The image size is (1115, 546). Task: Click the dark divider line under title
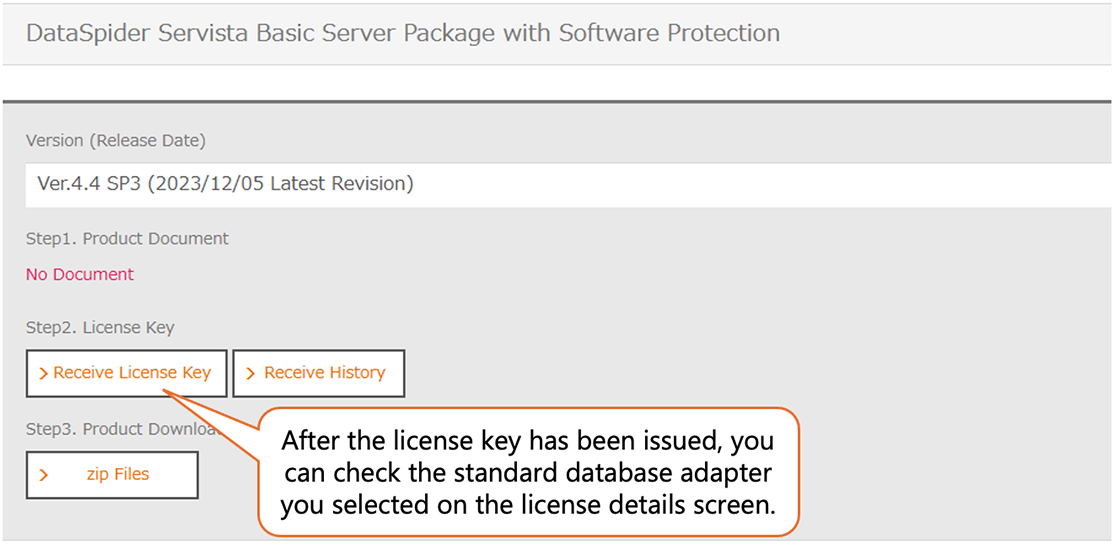557,101
